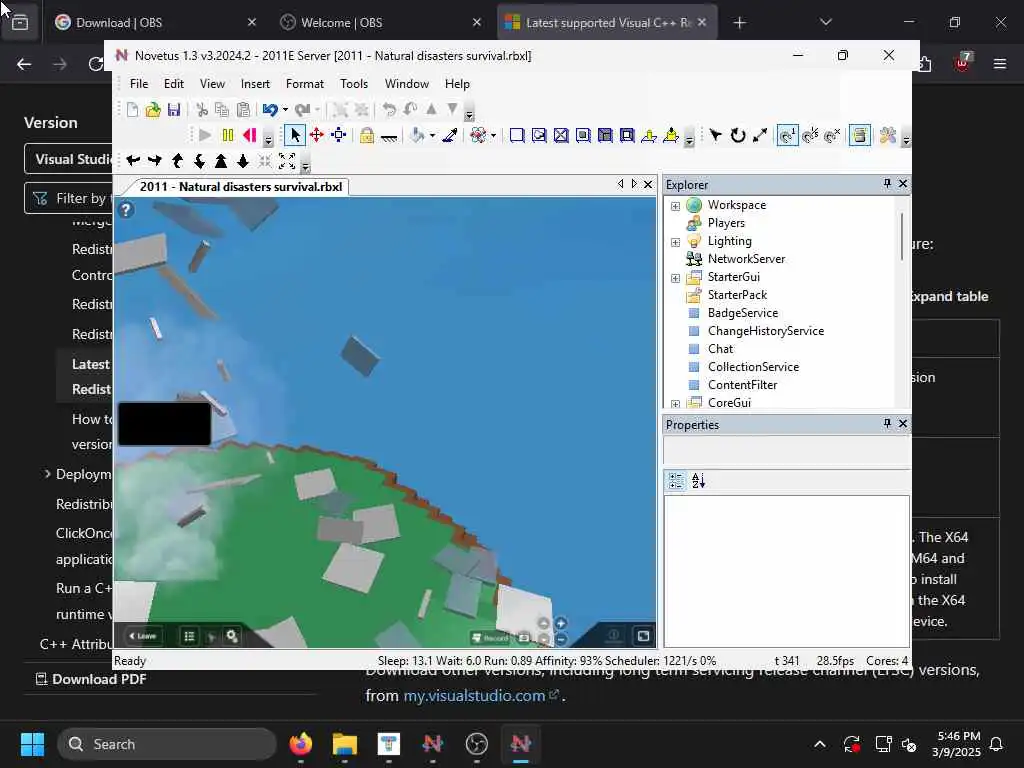Choose the Studs surface tool
This screenshot has width=1024, height=768.
point(583,135)
